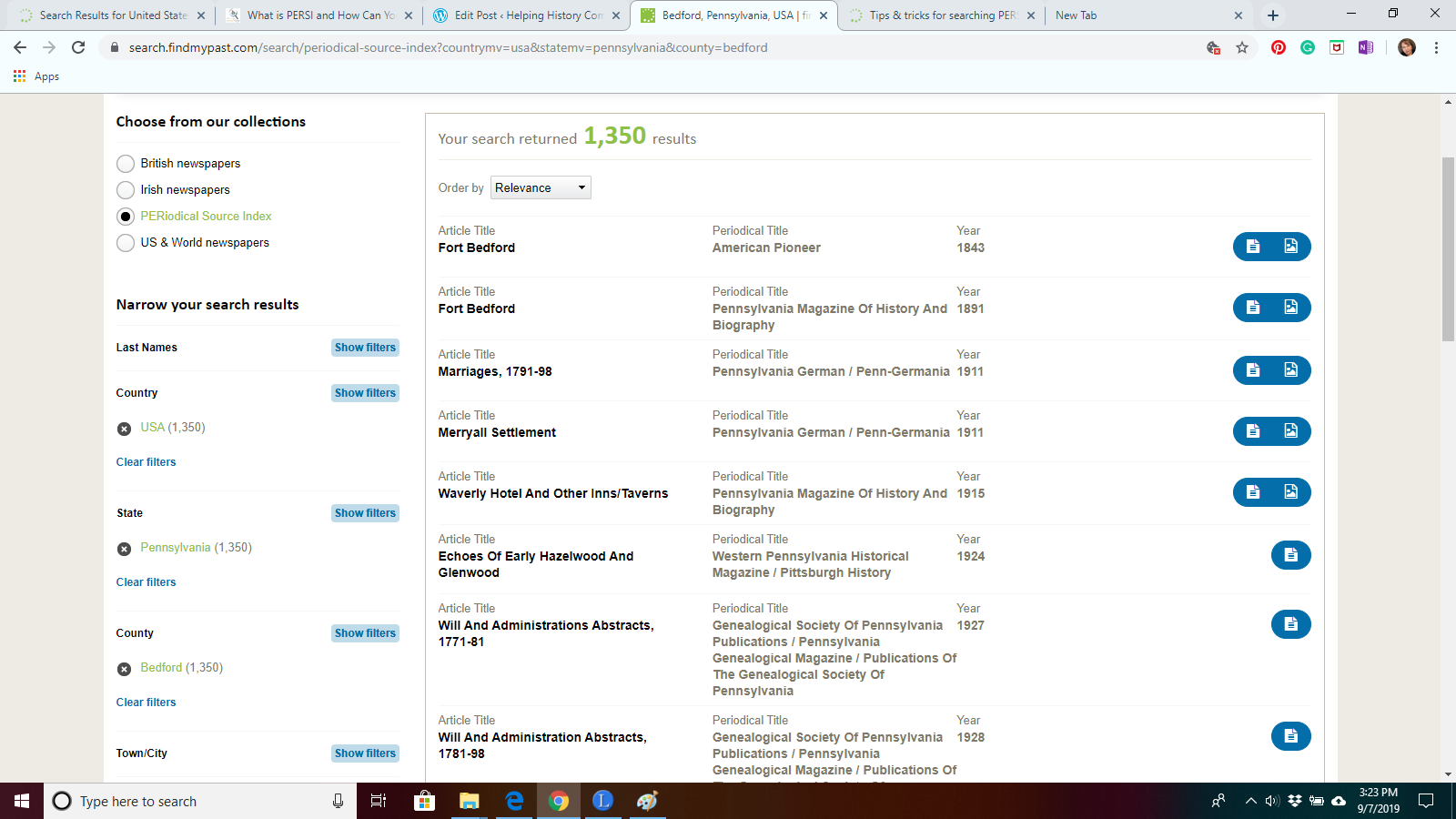1456x819 pixels.
Task: Select the British newspapers radio button
Action: (126, 164)
